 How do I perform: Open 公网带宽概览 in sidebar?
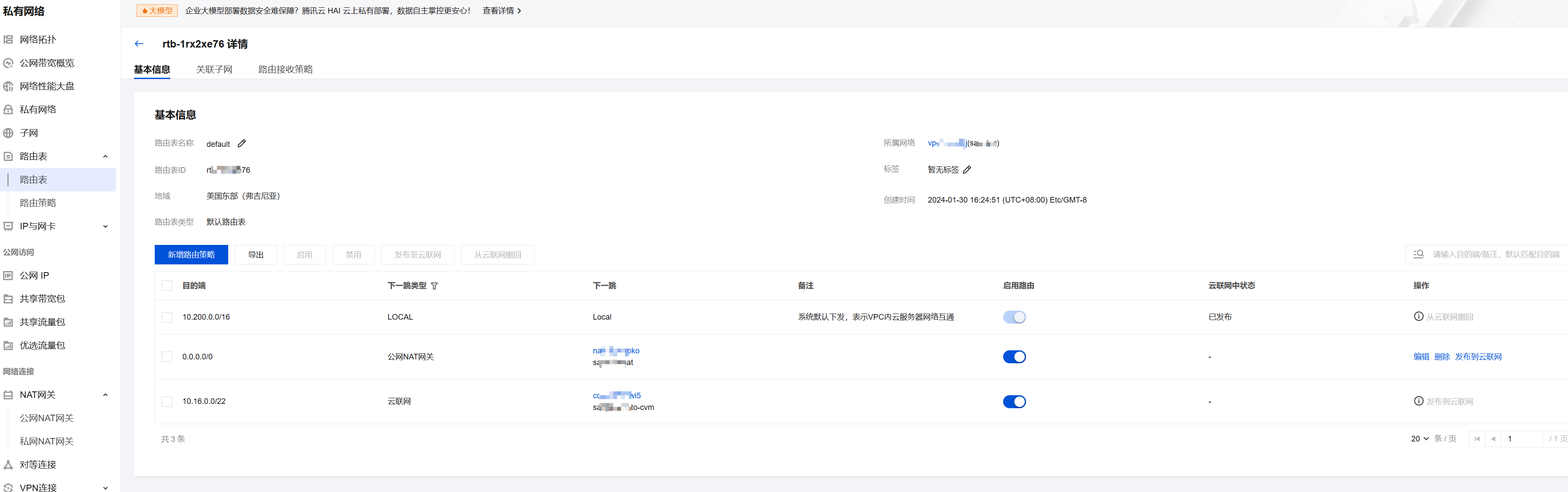(47, 63)
